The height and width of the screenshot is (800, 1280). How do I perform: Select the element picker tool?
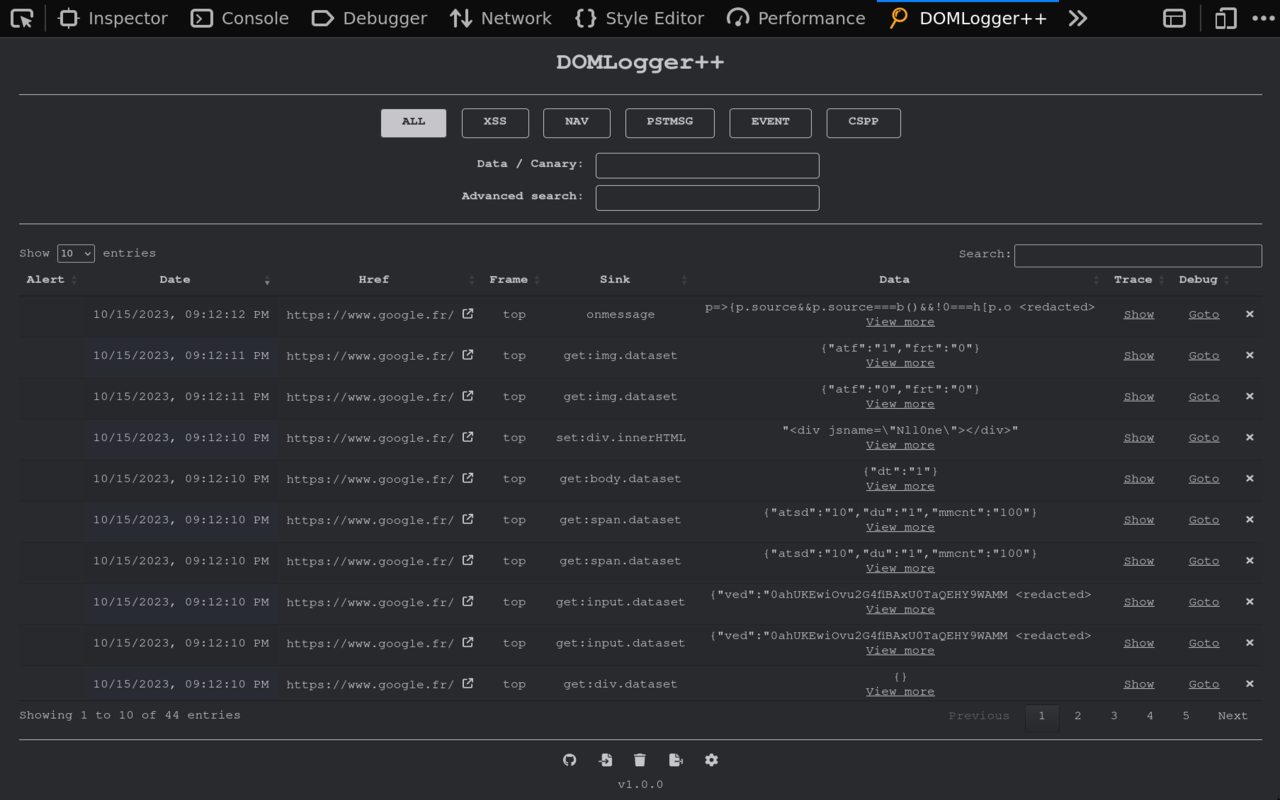(21, 17)
